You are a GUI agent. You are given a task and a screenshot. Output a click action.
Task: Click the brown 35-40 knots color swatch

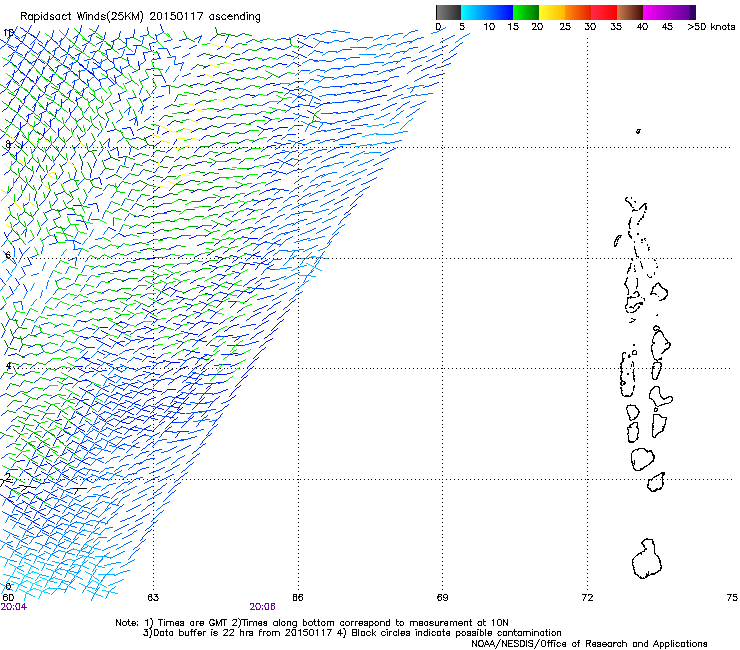coord(630,12)
